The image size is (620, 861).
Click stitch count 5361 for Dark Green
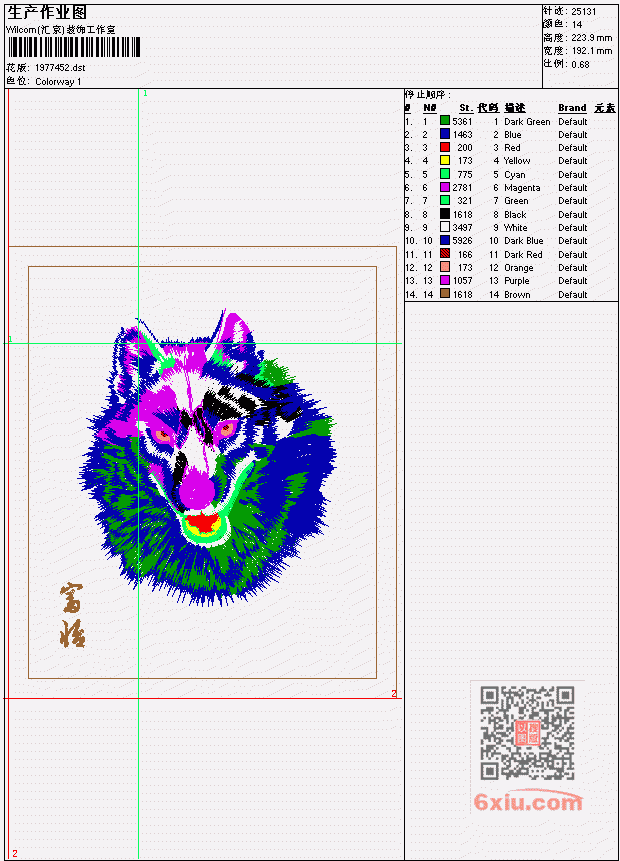click(x=462, y=121)
